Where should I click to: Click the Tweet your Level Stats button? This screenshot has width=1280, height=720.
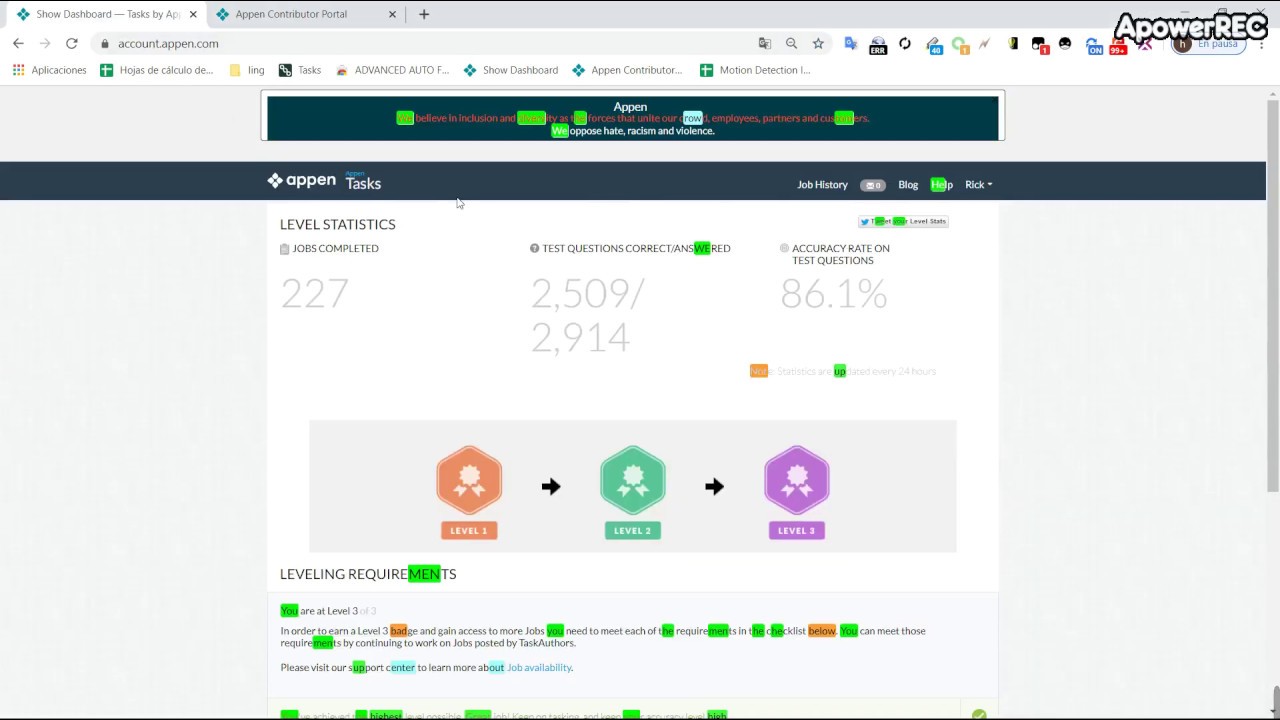903,221
